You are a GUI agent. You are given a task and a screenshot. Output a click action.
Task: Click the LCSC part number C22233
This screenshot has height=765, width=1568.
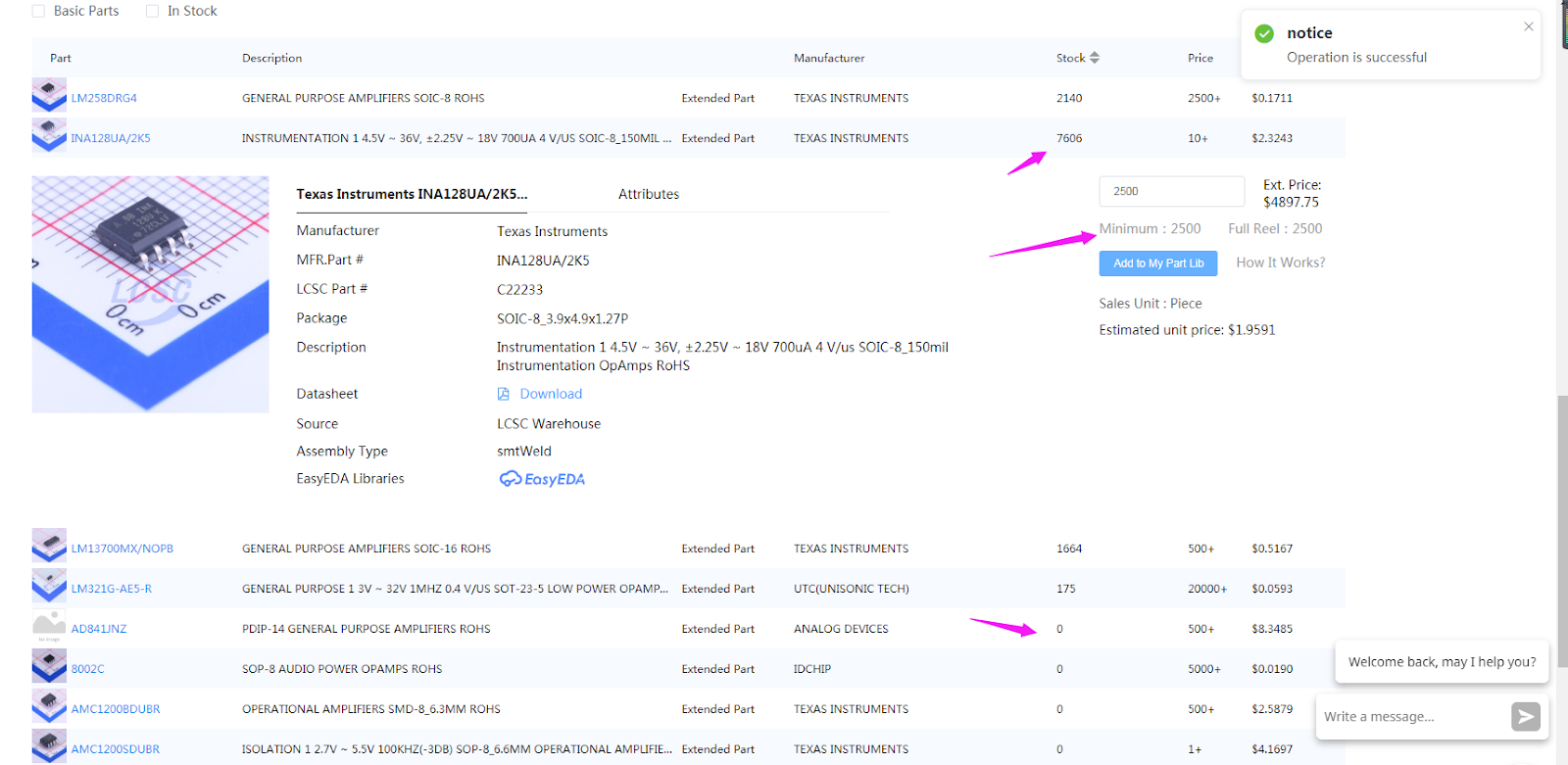[519, 290]
